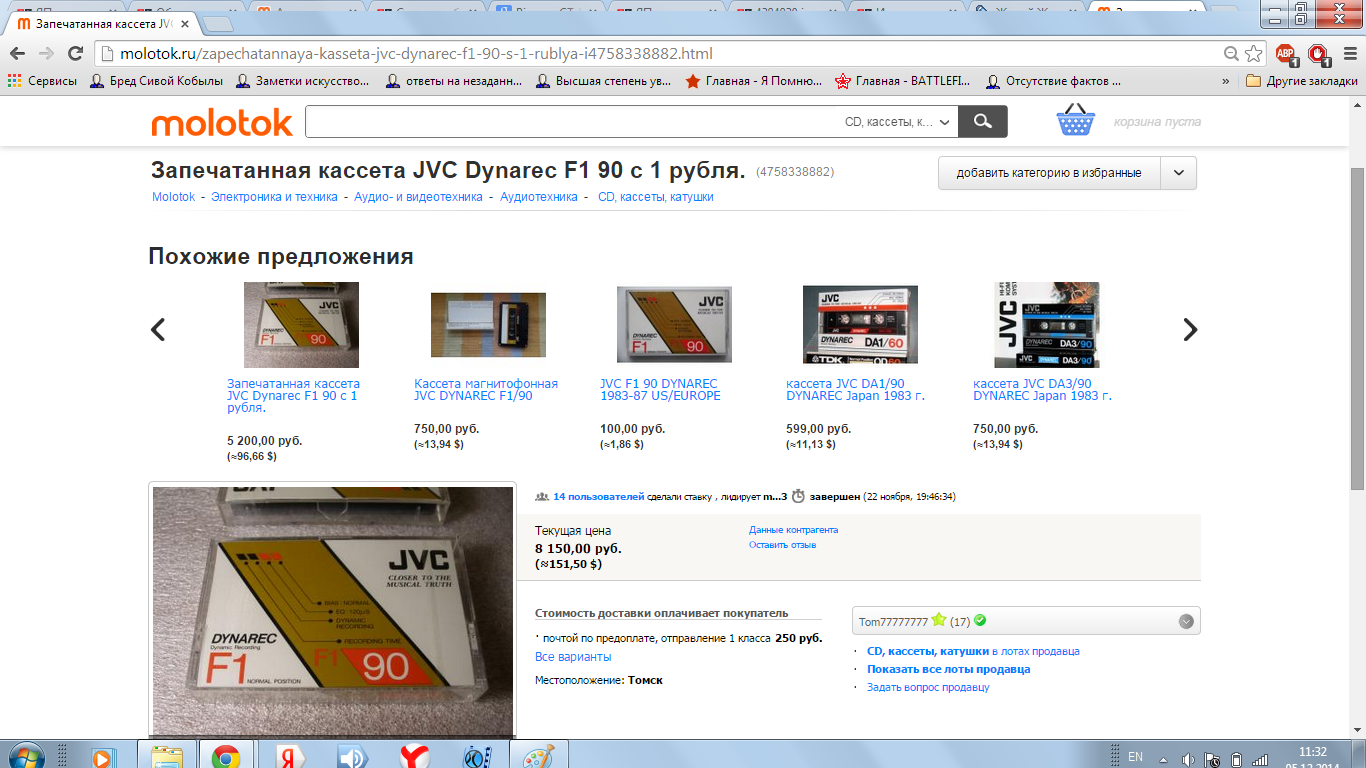Click 'Показать все лоты продавца' link
Screen dimensions: 1366x768
pos(948,669)
